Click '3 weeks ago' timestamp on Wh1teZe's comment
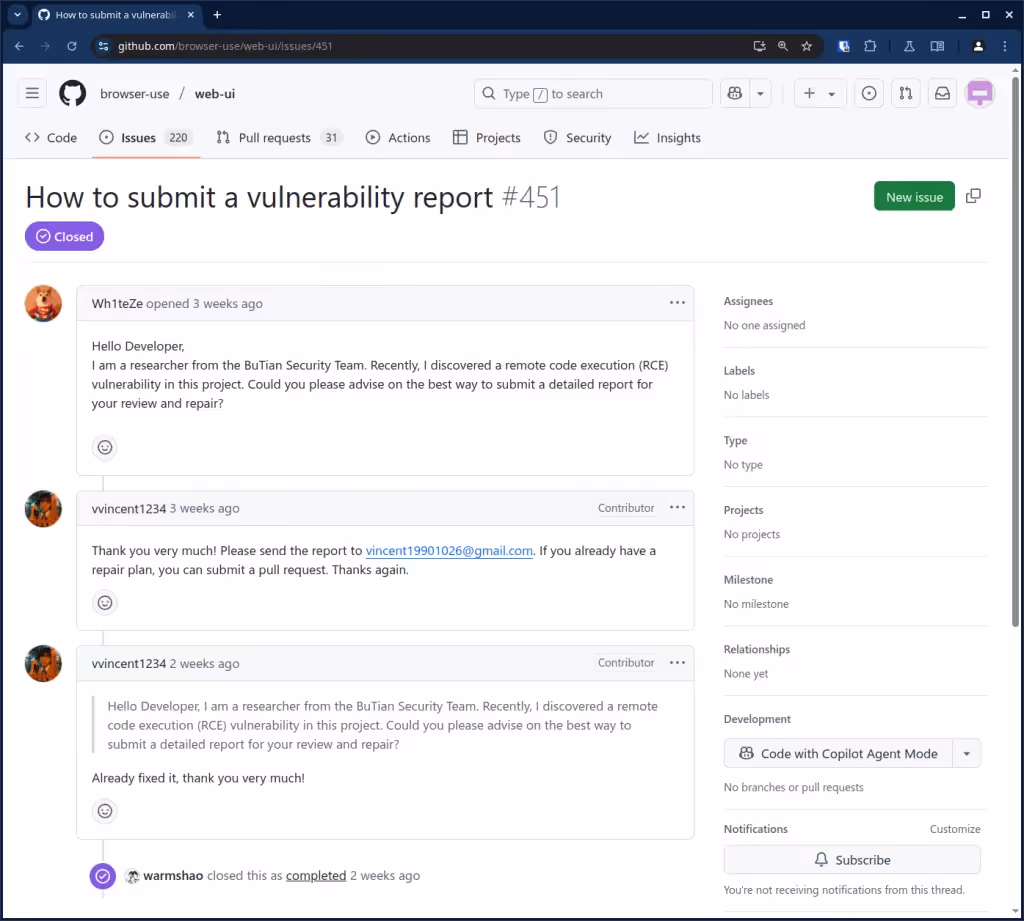Image resolution: width=1024 pixels, height=921 pixels. pos(227,303)
